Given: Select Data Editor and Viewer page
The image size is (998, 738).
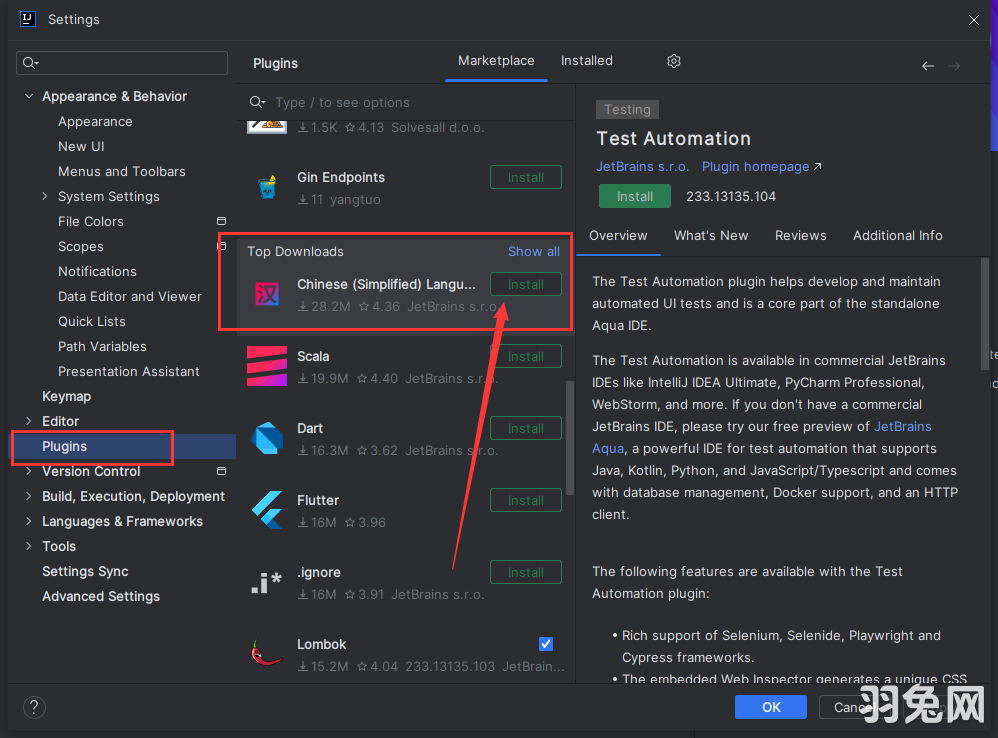Looking at the screenshot, I should (130, 296).
